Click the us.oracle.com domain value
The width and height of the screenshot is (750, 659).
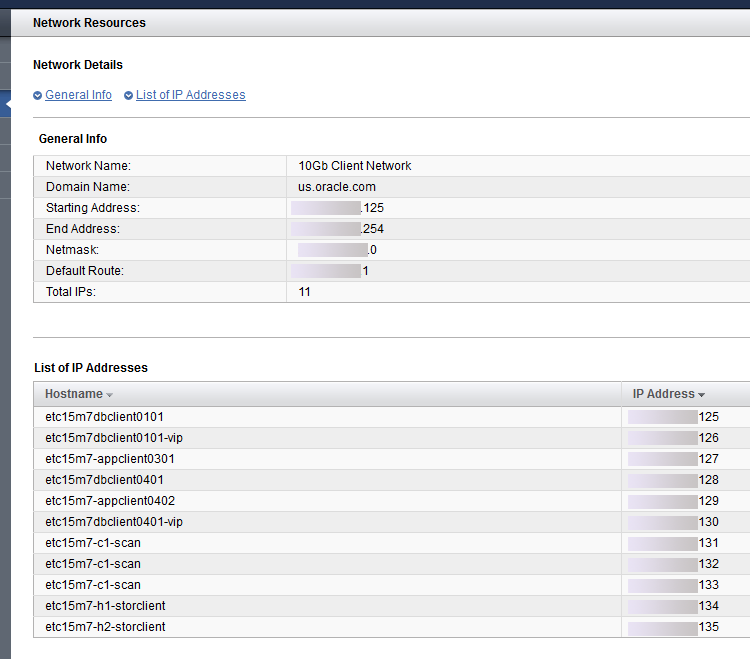point(337,187)
